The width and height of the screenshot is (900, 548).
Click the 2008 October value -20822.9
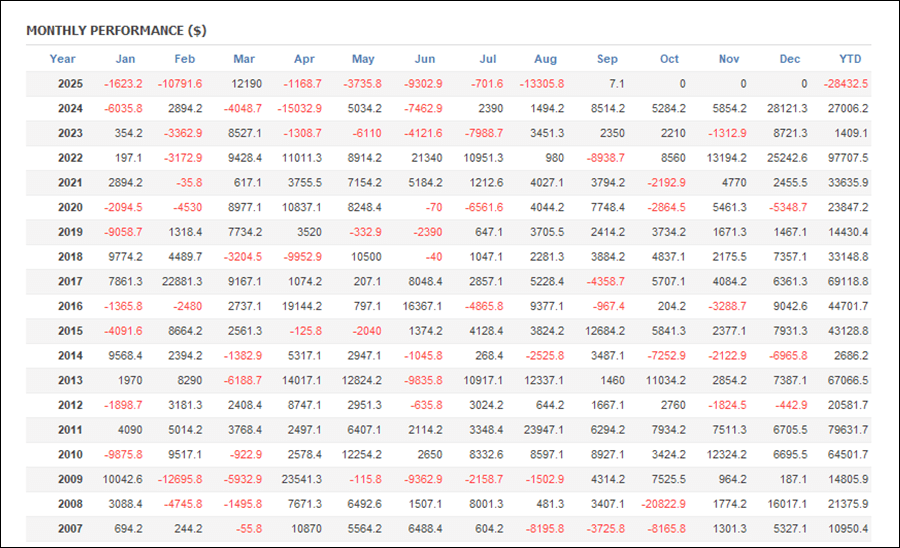coord(664,503)
